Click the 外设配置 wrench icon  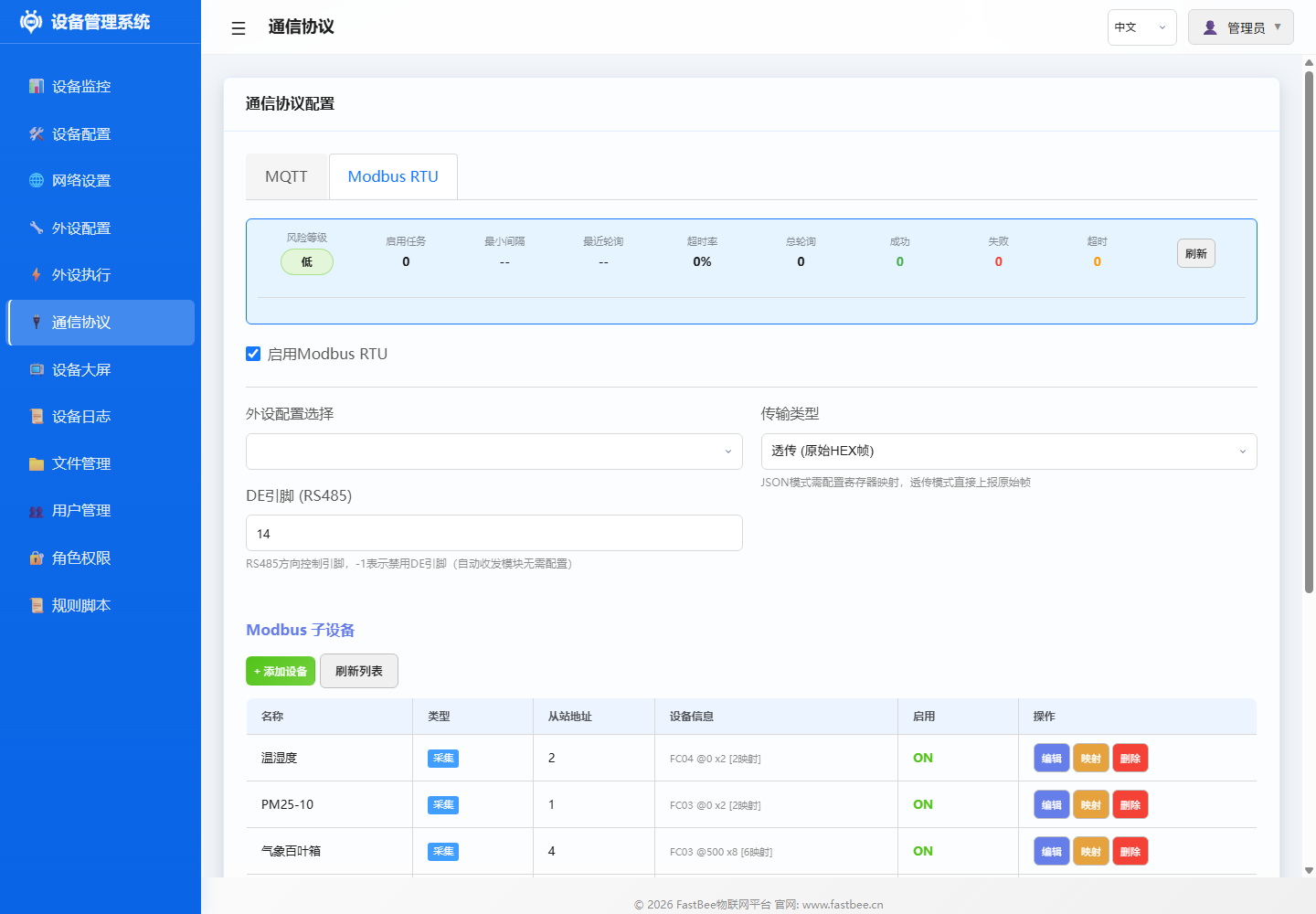(37, 228)
